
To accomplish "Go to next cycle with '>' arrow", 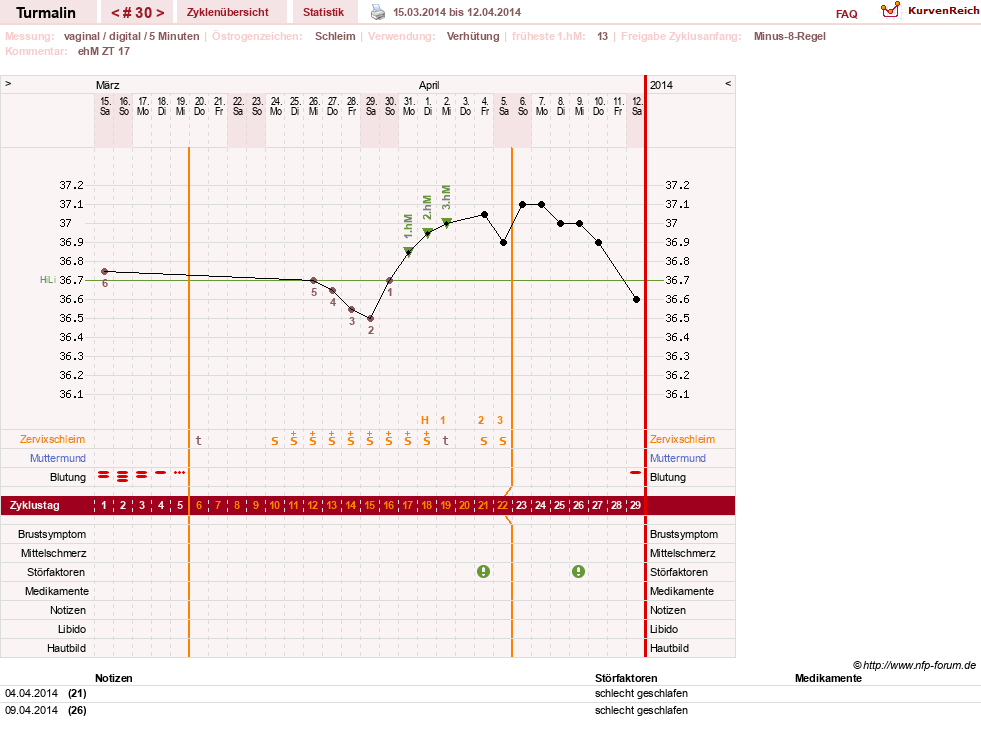I will 160,13.
